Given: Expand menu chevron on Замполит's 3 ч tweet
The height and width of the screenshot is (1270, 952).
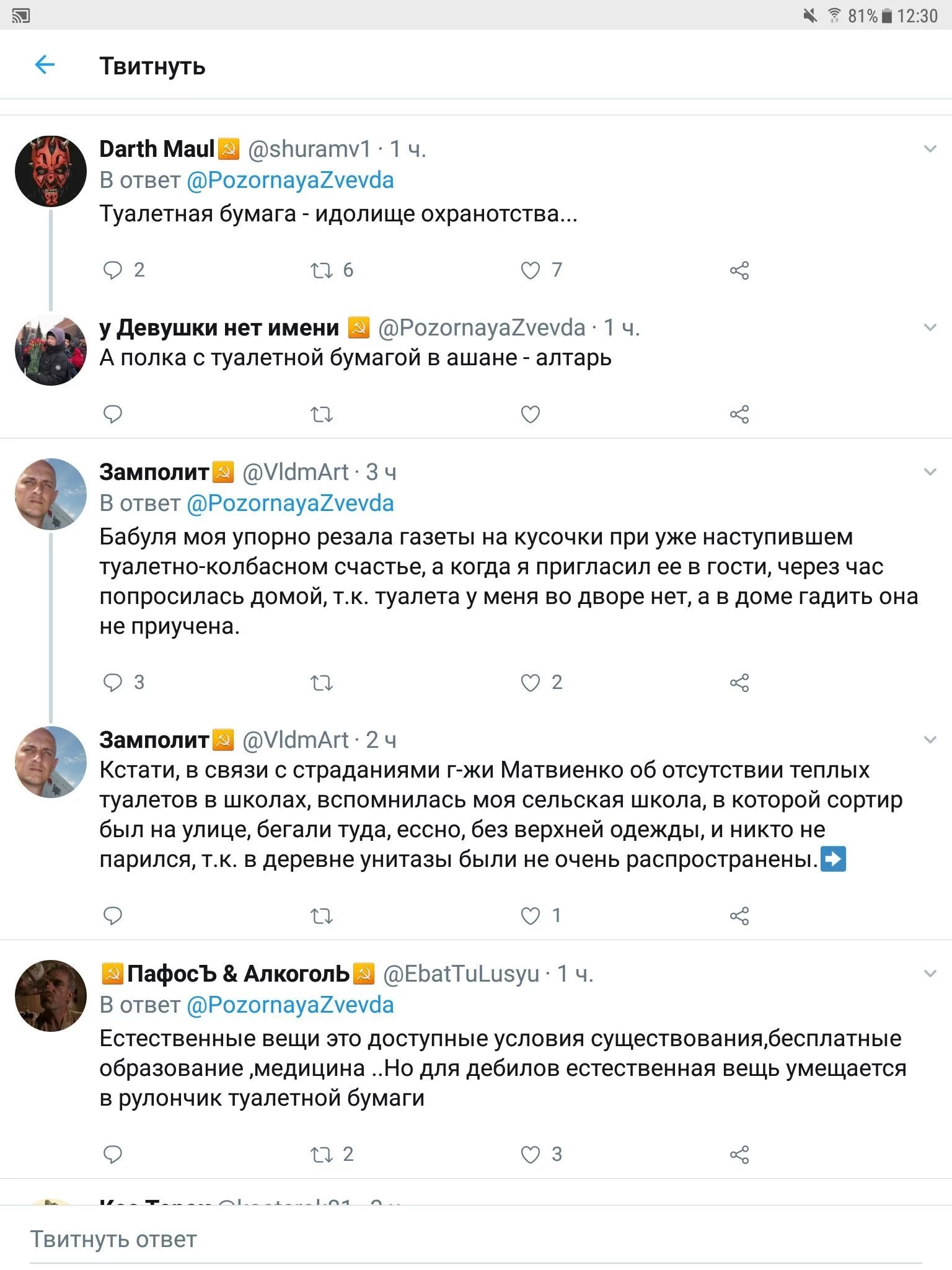Looking at the screenshot, I should coord(930,472).
